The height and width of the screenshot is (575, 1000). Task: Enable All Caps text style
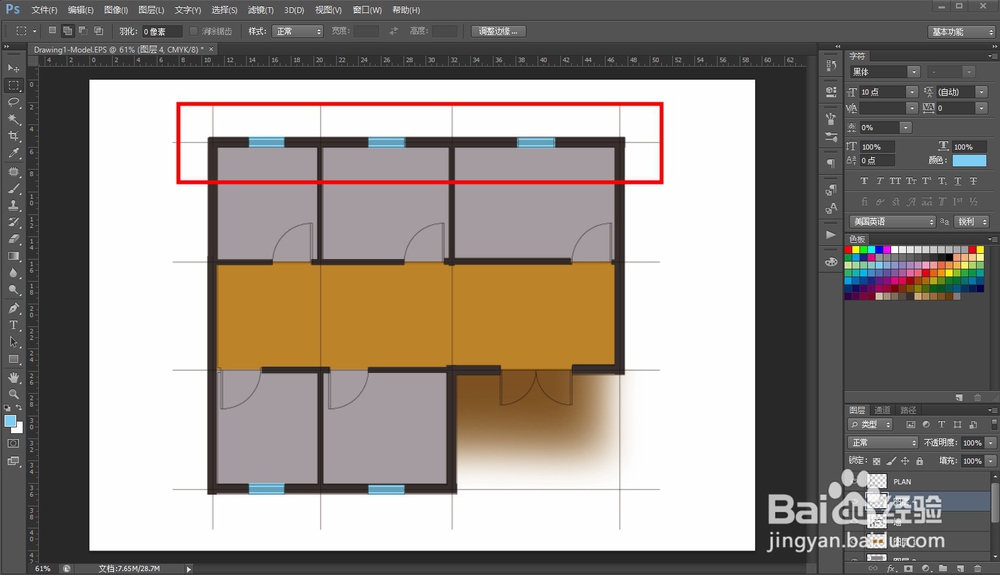click(895, 181)
